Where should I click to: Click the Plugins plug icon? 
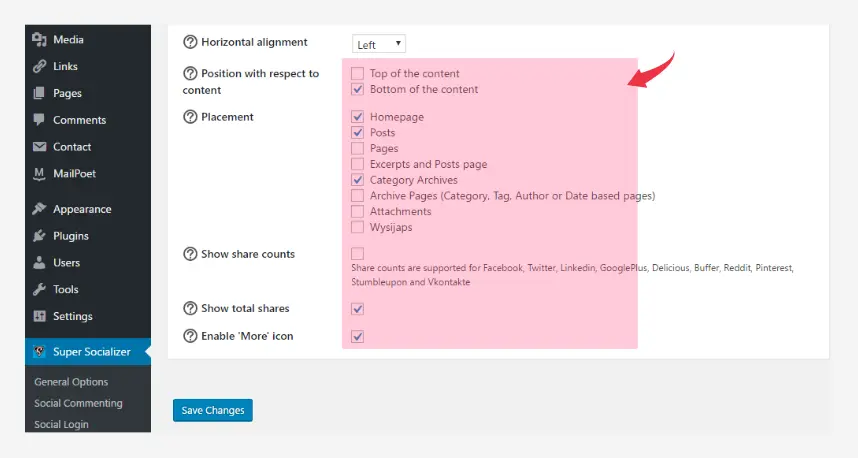coord(40,236)
